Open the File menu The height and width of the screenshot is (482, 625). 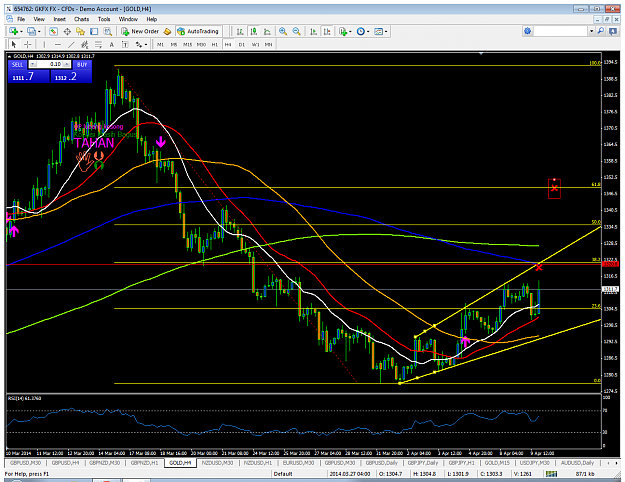21,19
